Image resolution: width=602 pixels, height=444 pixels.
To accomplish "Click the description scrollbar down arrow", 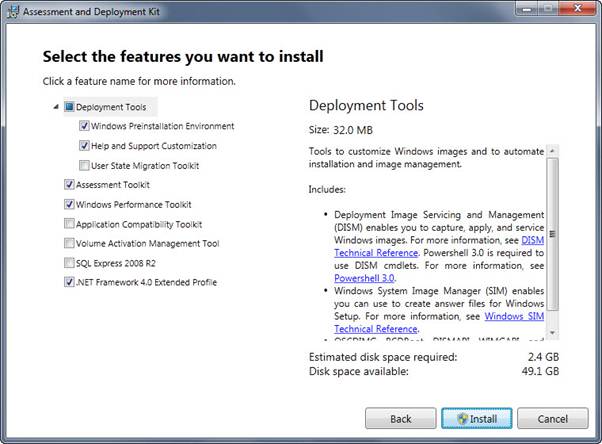I will click(552, 333).
